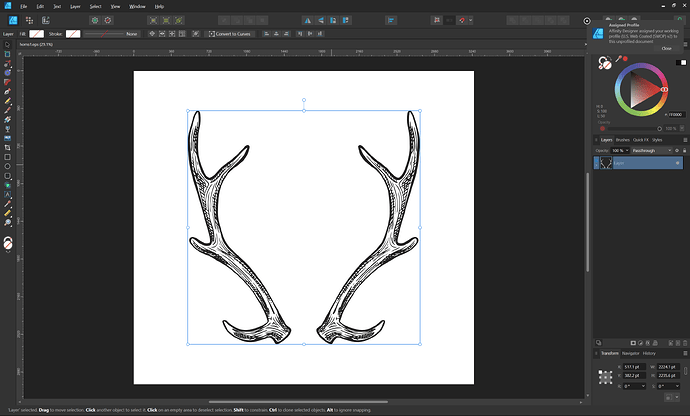Select the Zoom tool

click(7, 222)
